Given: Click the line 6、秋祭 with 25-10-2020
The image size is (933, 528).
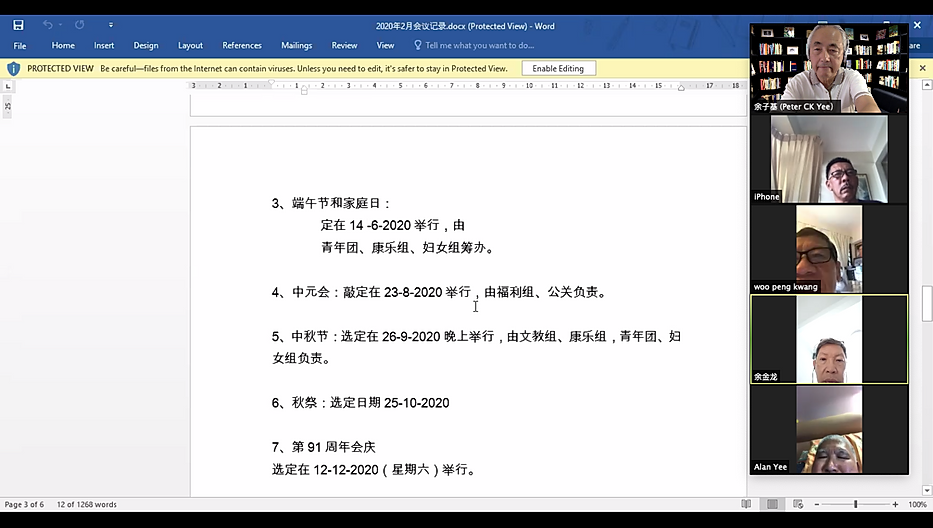Looking at the screenshot, I should (x=361, y=402).
